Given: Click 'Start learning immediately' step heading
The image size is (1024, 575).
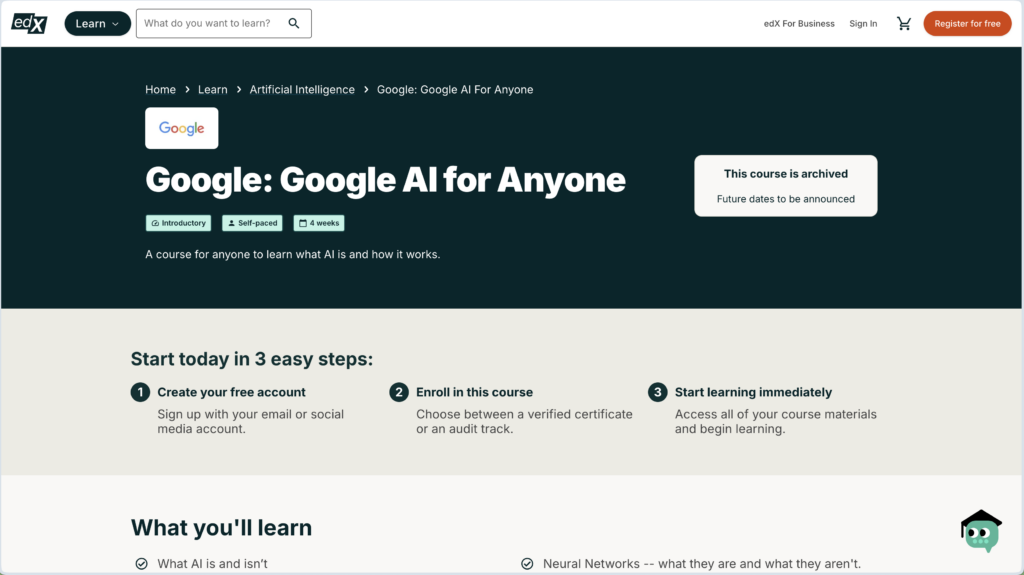Looking at the screenshot, I should tap(753, 392).
